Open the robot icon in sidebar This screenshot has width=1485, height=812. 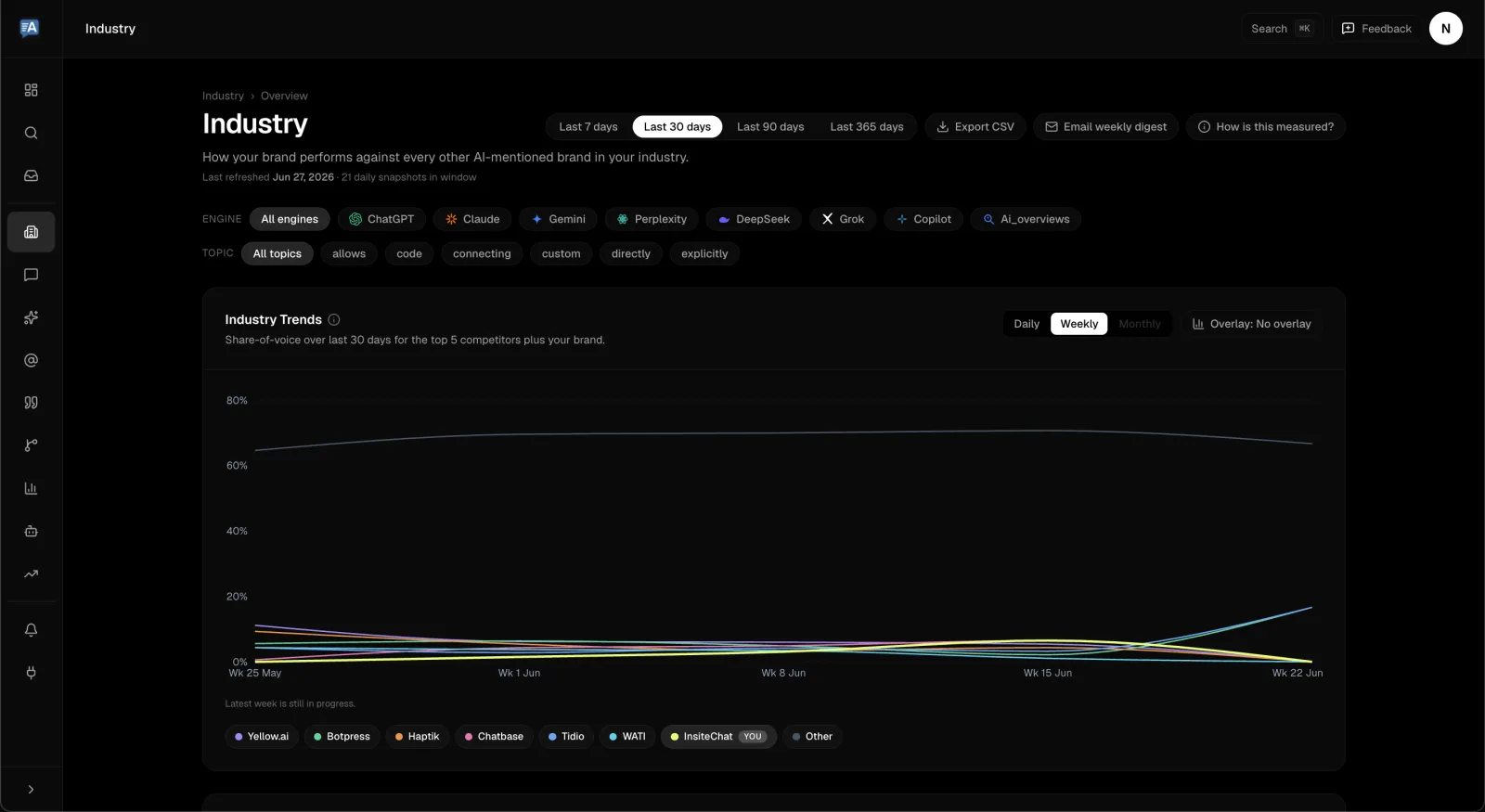coord(31,531)
